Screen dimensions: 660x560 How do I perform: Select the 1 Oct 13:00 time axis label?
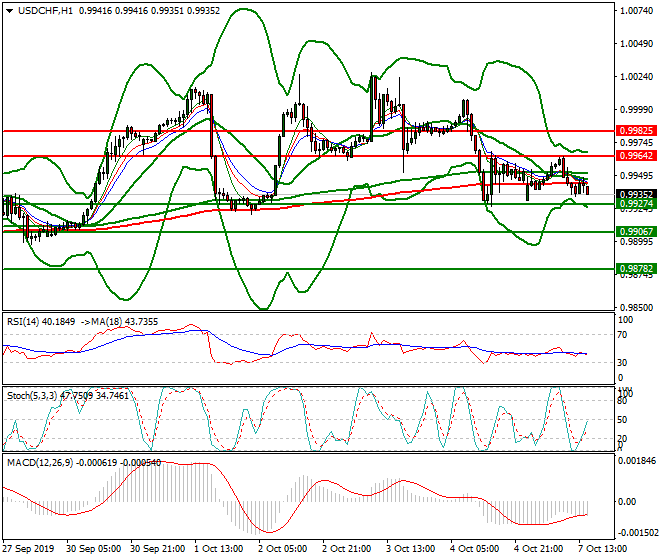click(218, 549)
